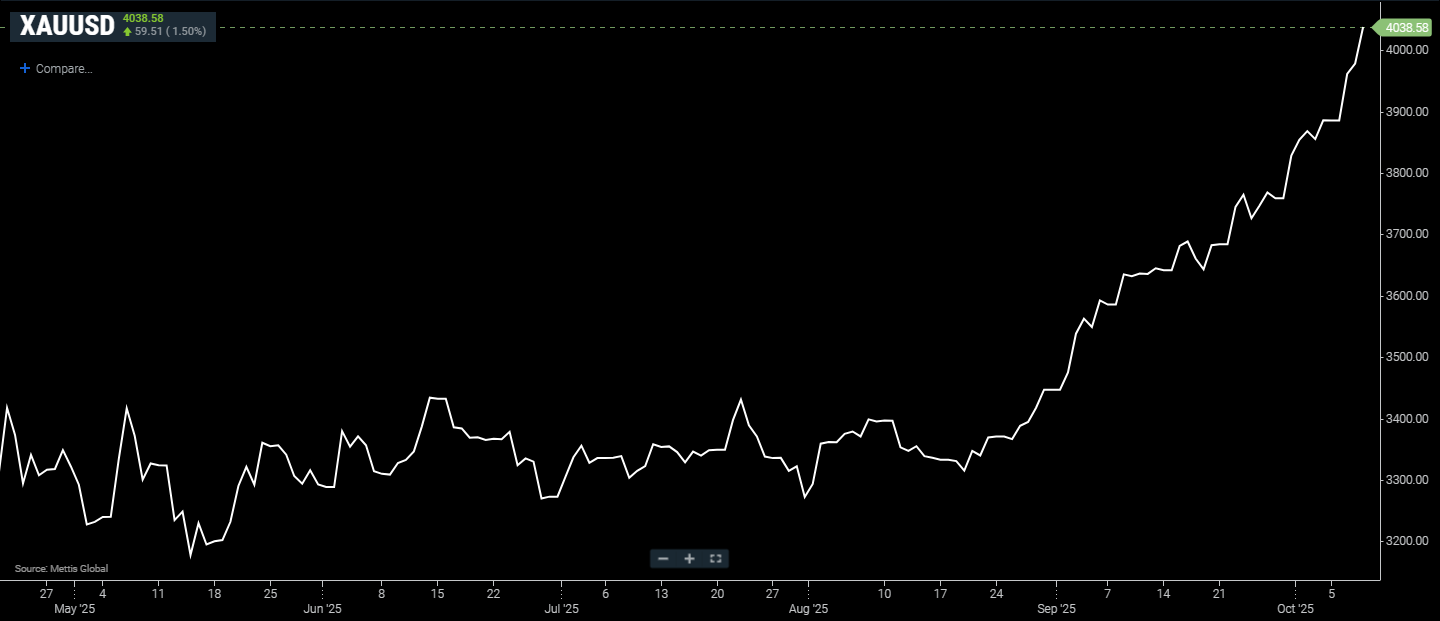Click the Oct '25 month label
This screenshot has height=621, width=1440.
[1295, 609]
